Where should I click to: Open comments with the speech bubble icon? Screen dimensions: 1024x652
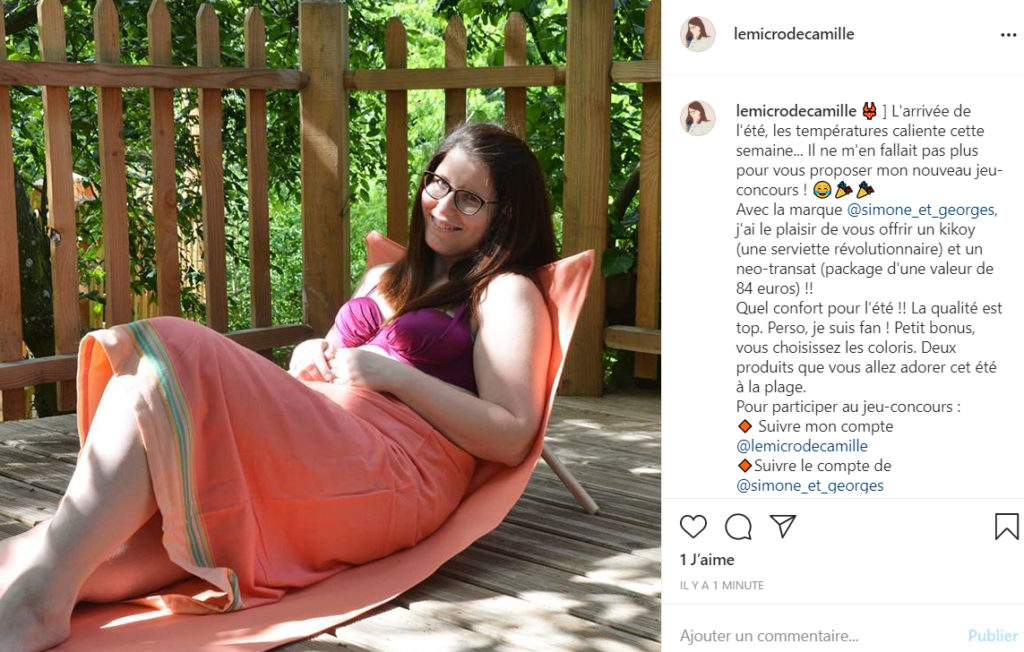point(738,527)
